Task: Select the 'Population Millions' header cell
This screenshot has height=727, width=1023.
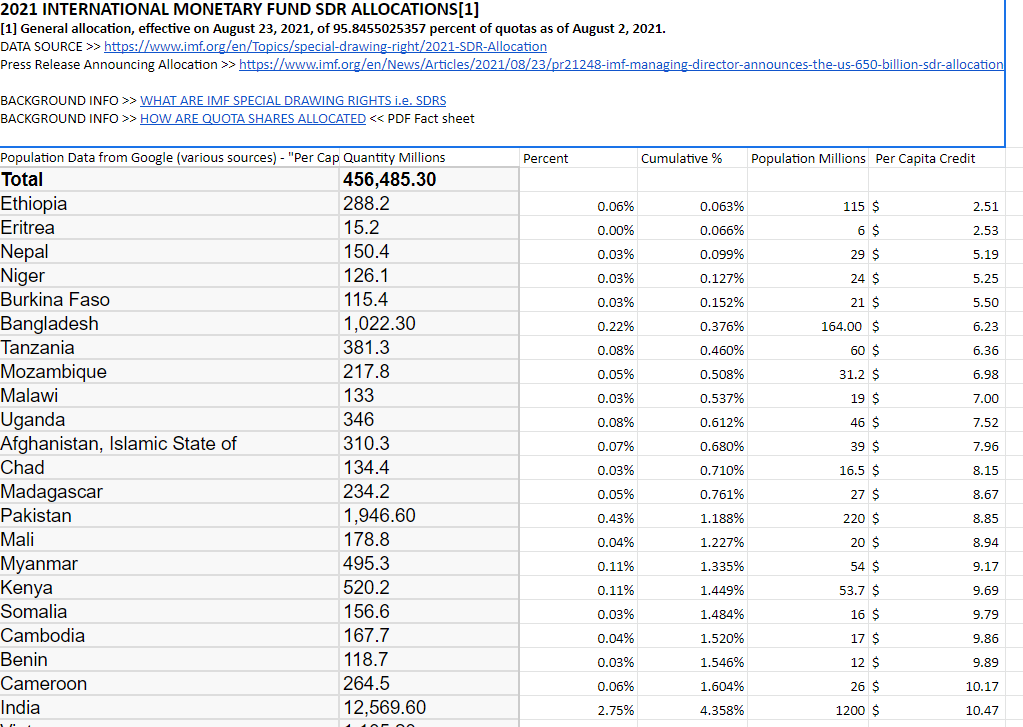Action: (x=808, y=158)
